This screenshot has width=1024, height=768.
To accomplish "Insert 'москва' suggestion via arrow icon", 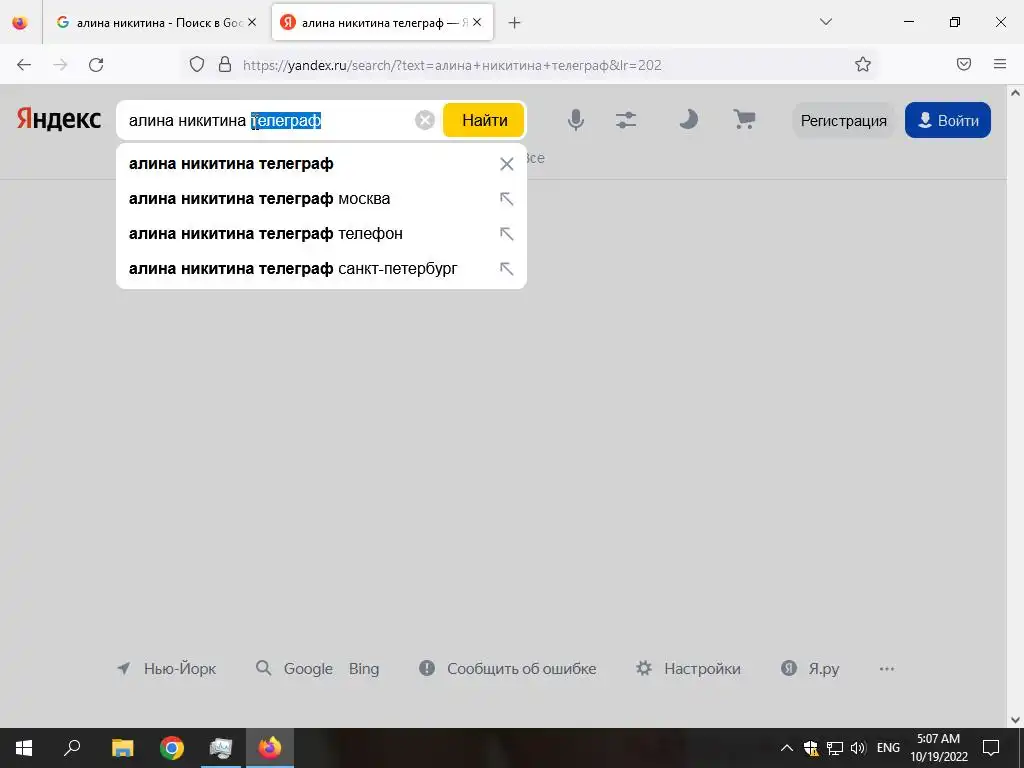I will click(507, 199).
